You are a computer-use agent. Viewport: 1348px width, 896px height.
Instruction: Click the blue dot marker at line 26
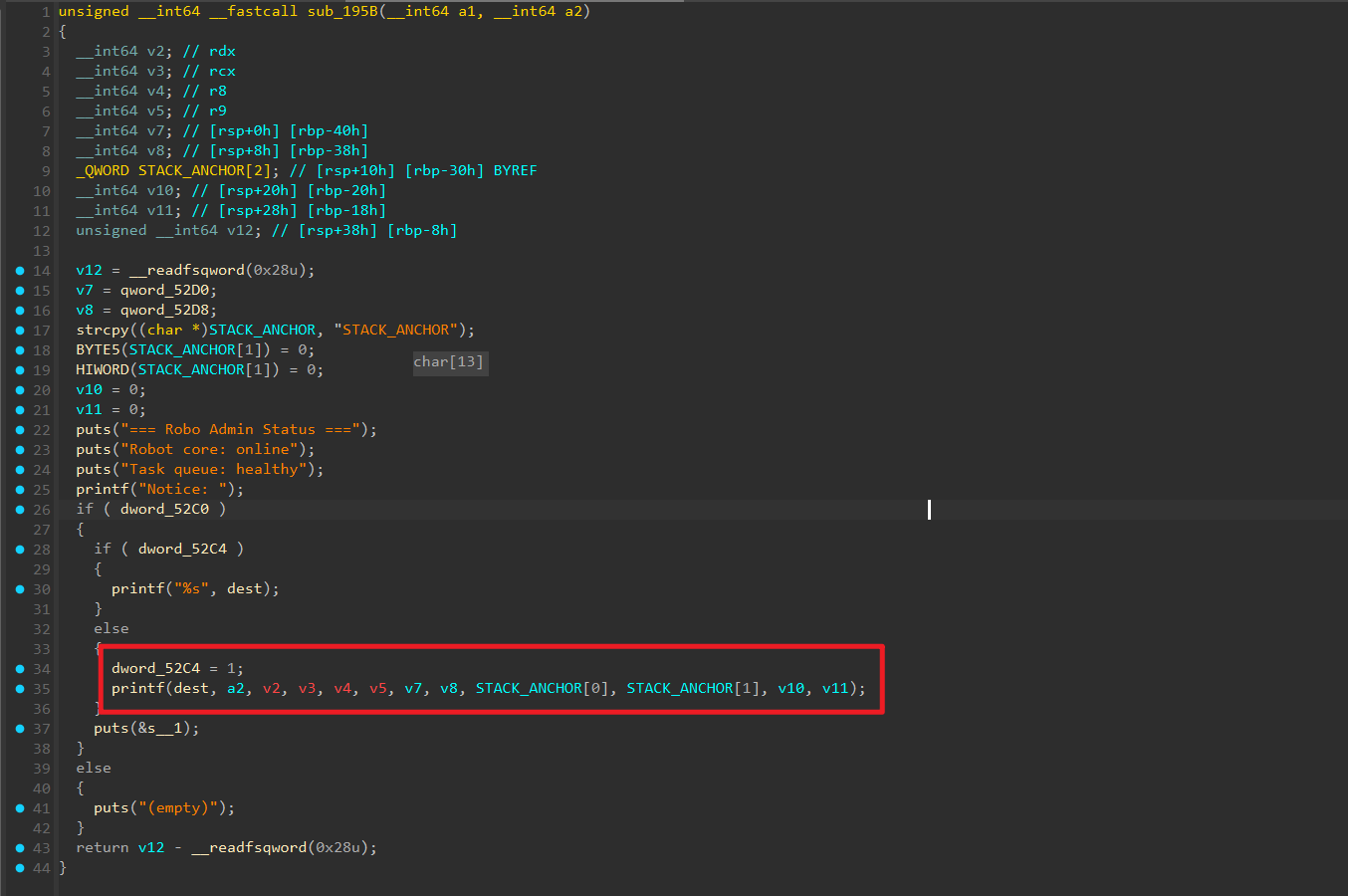19,510
